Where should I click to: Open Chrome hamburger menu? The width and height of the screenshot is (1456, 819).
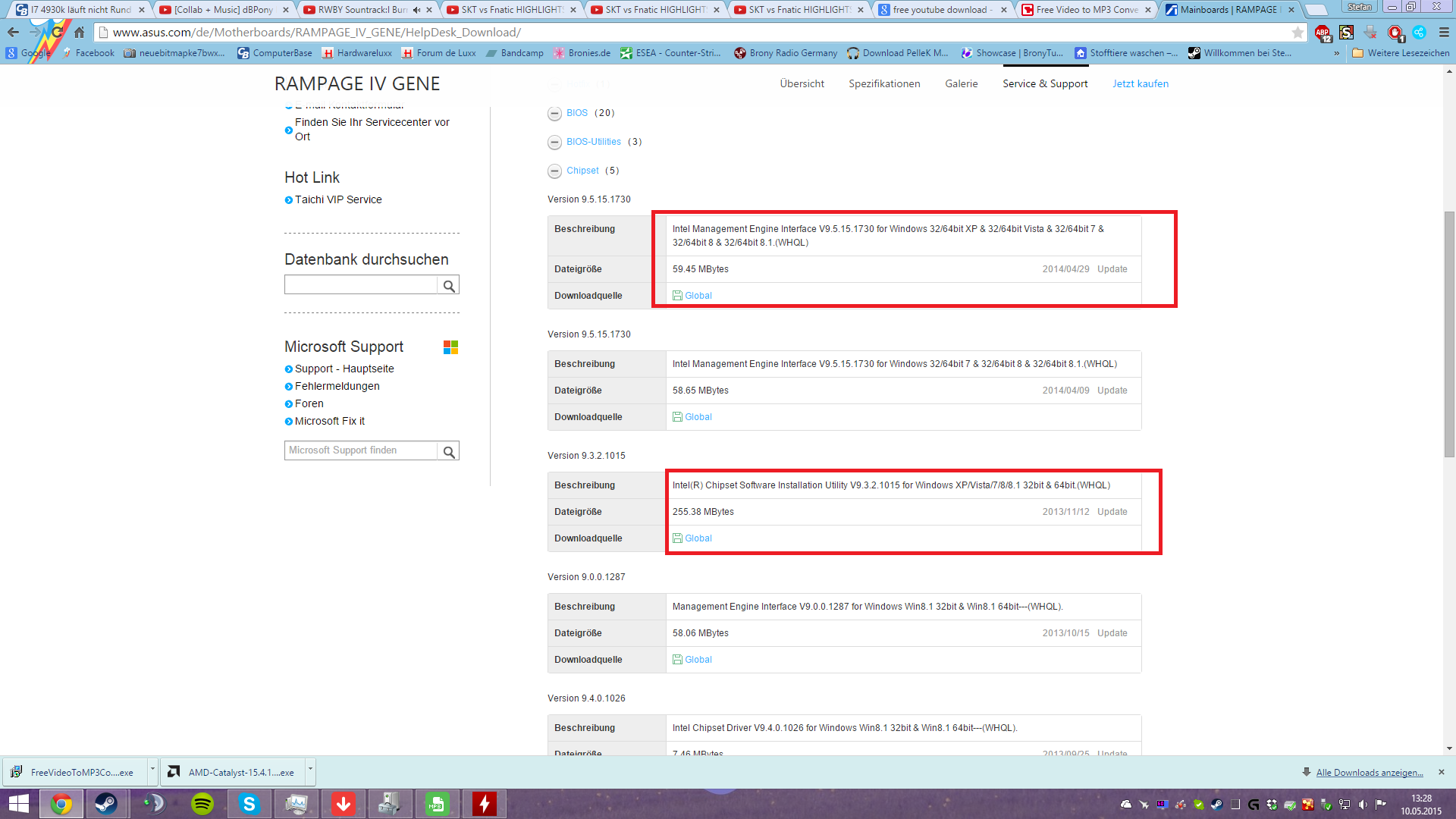(1444, 33)
